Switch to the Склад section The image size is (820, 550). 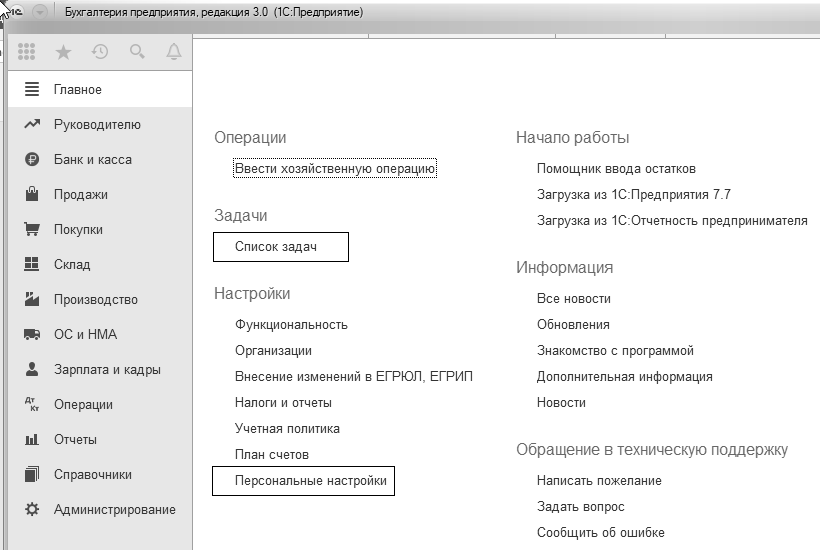100,265
